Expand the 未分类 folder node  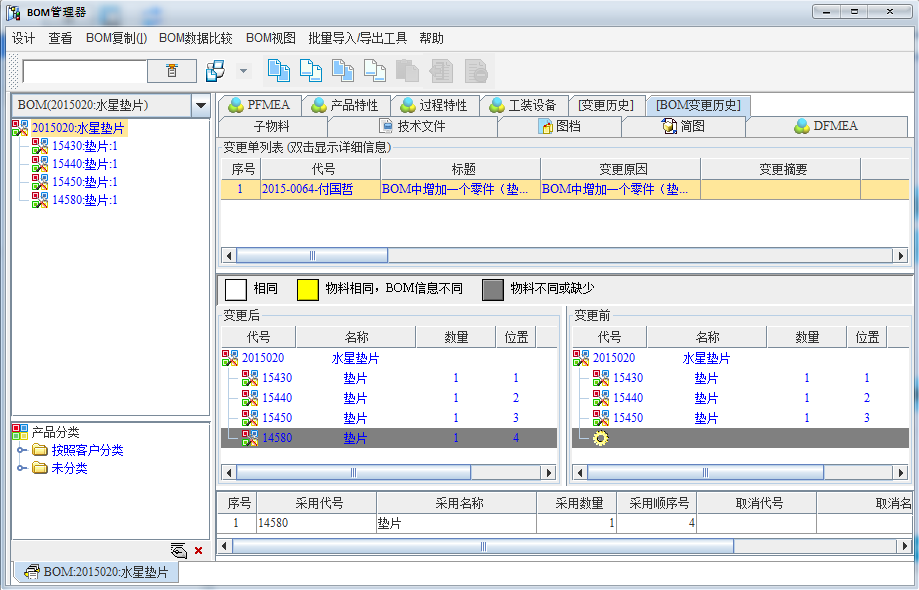coord(21,468)
